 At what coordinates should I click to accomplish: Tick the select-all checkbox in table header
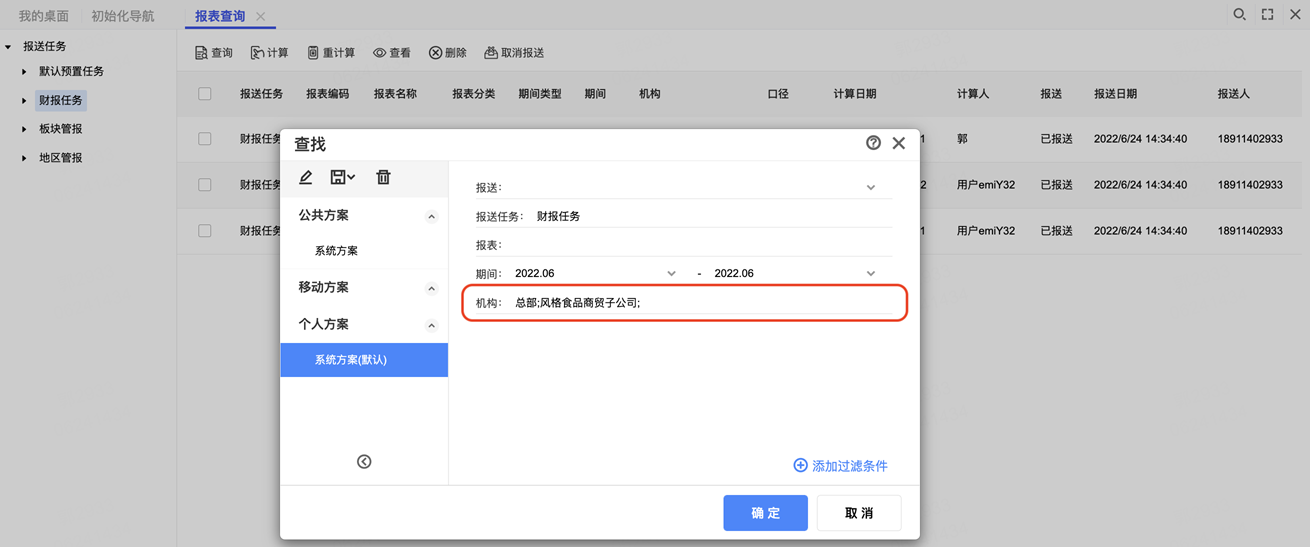tap(205, 94)
